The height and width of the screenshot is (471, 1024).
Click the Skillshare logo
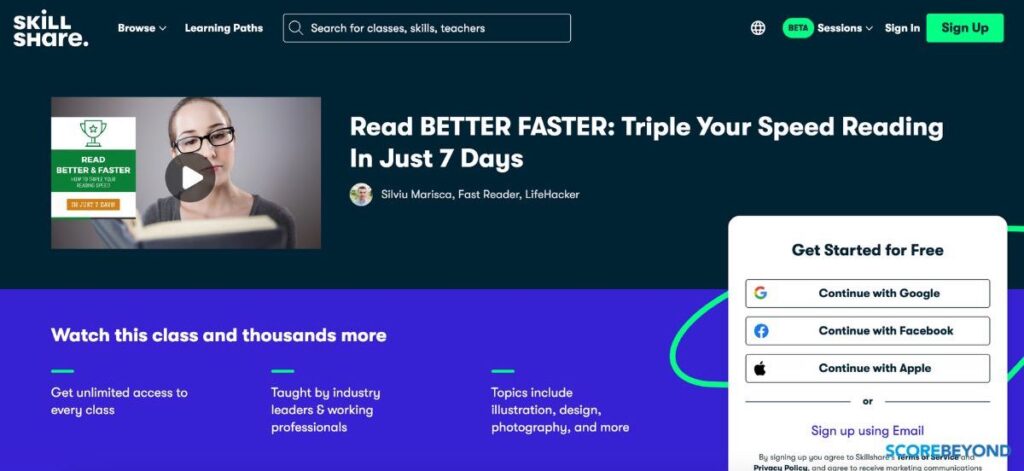pos(50,28)
